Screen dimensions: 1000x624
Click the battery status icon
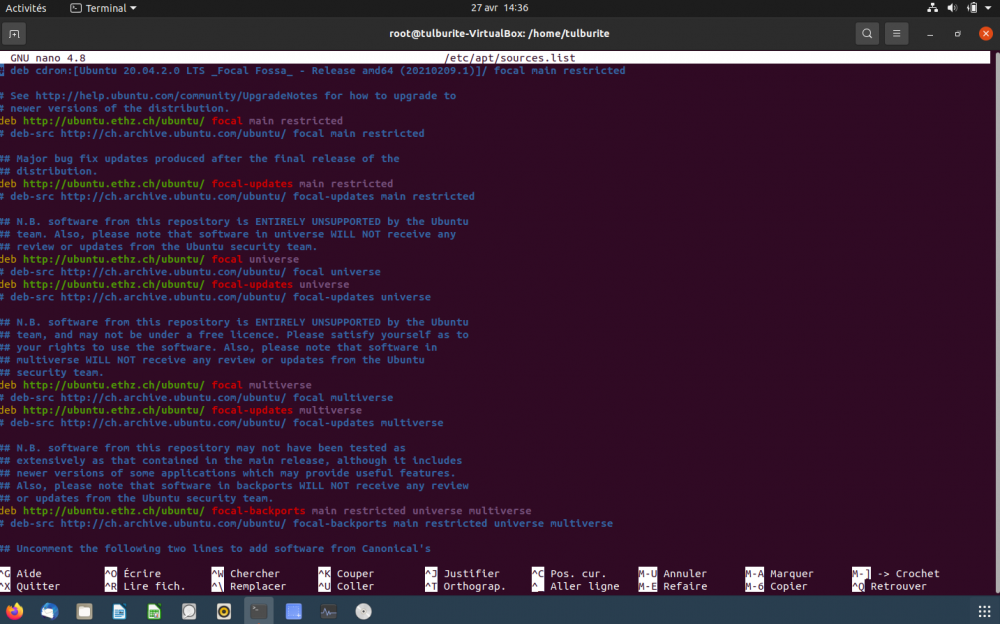point(971,8)
